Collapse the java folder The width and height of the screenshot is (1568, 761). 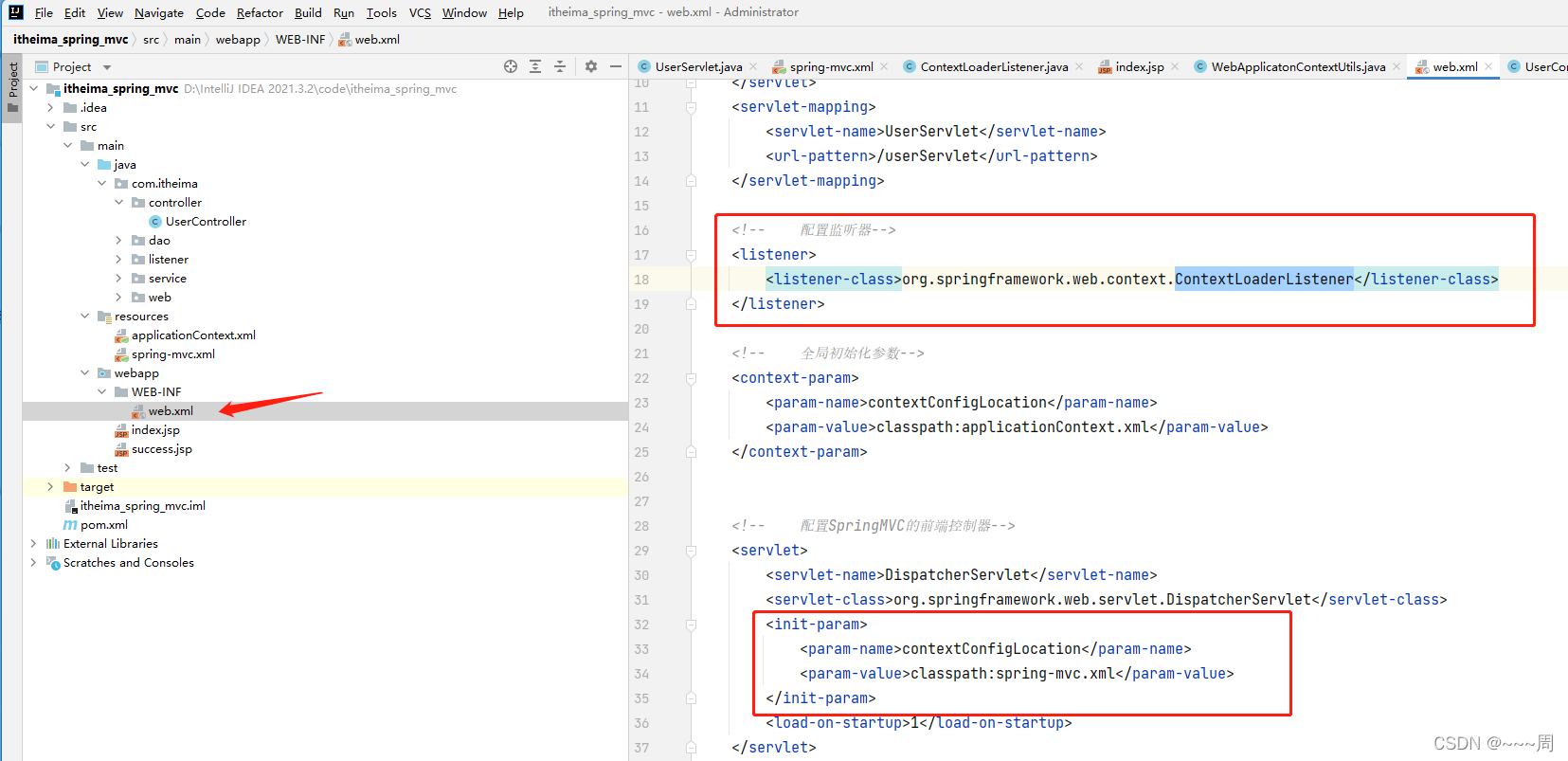point(84,164)
